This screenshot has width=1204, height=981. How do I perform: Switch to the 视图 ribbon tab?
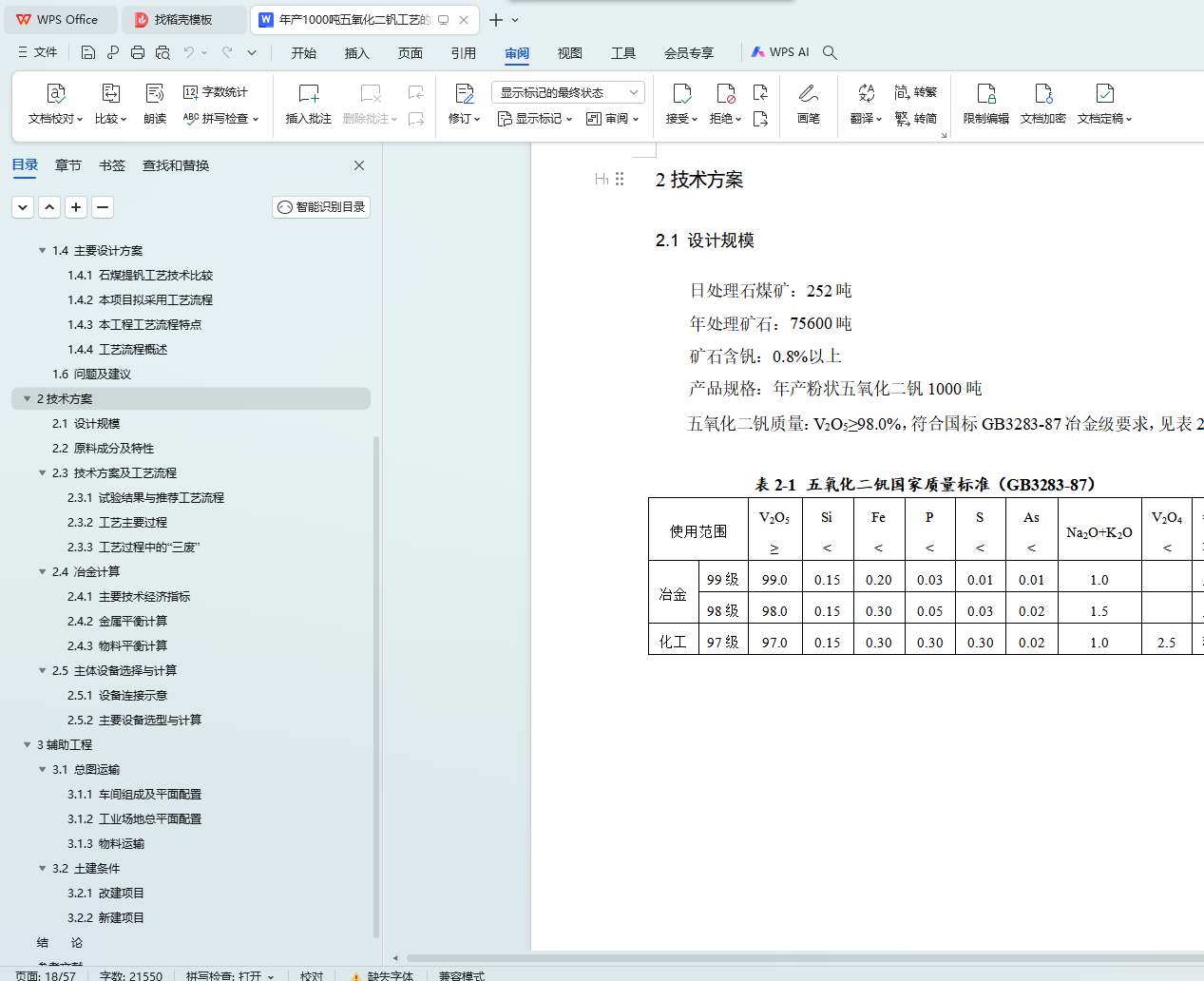[570, 53]
